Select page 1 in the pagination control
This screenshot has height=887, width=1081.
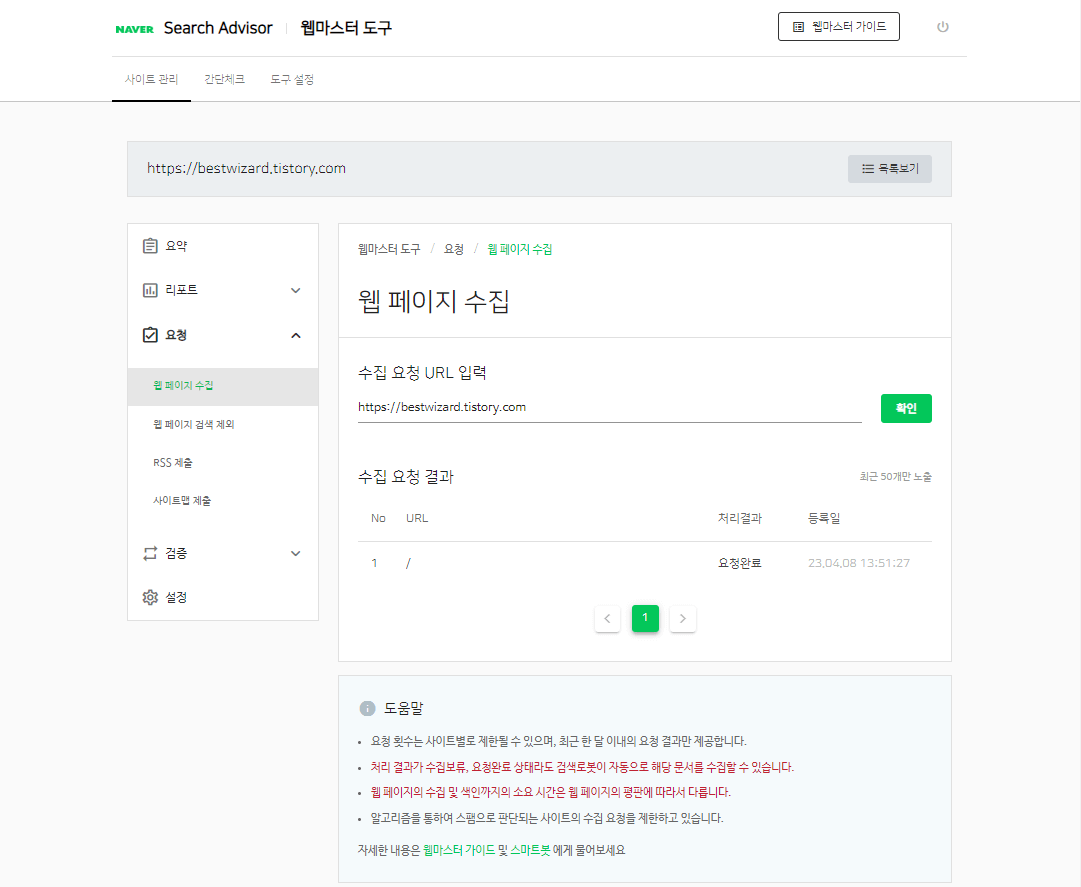[645, 618]
